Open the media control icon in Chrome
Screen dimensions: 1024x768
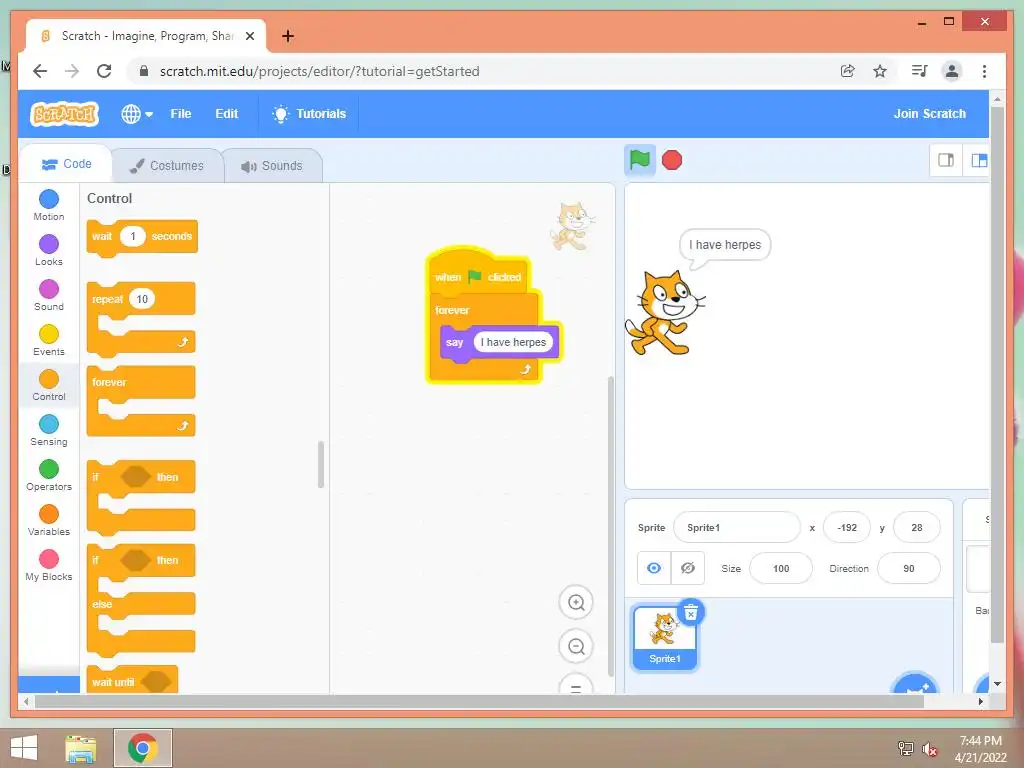coord(919,71)
